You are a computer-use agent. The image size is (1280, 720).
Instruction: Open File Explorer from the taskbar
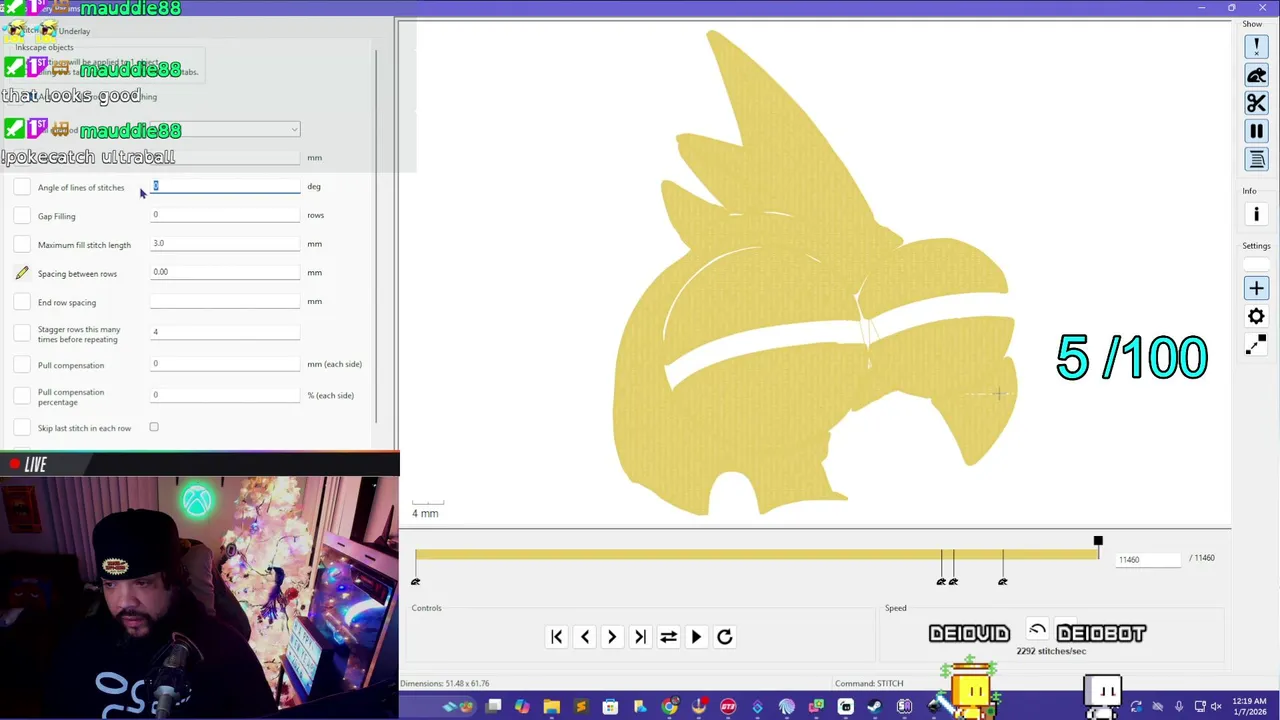[551, 707]
